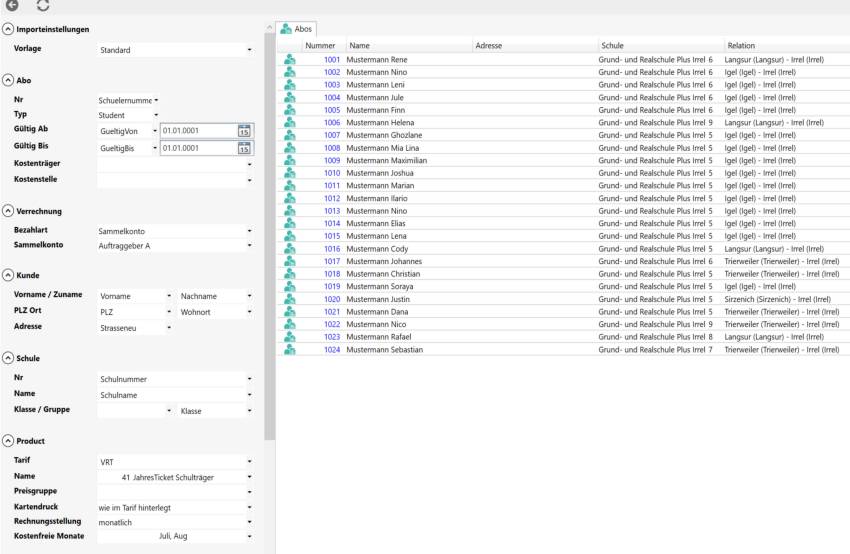Screen dimensions: 850x554
Task: Open the Rechnungsstellung dropdown showing monatlich
Action: pos(175,522)
